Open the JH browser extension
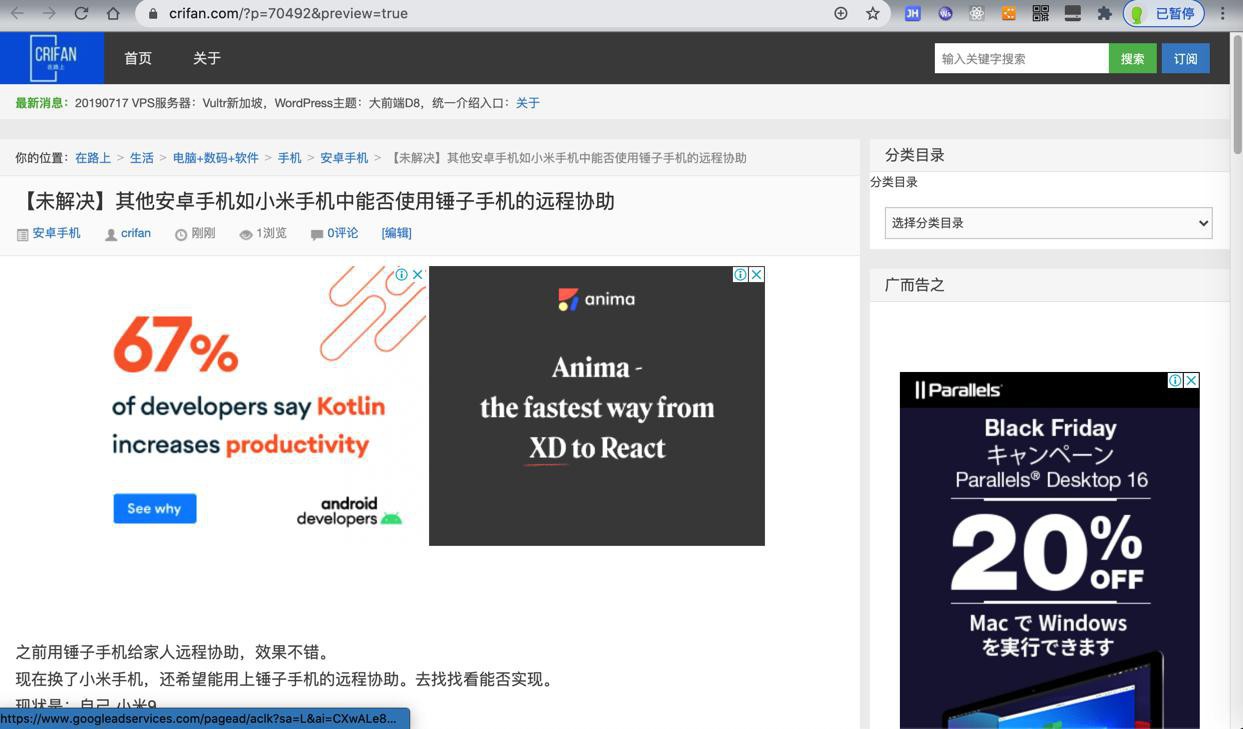The image size is (1243, 729). click(x=913, y=13)
